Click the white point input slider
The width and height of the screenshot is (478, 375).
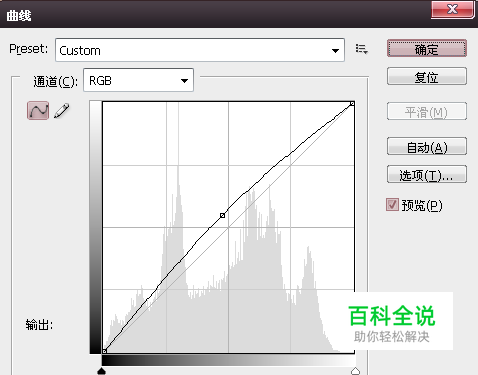tap(355, 371)
